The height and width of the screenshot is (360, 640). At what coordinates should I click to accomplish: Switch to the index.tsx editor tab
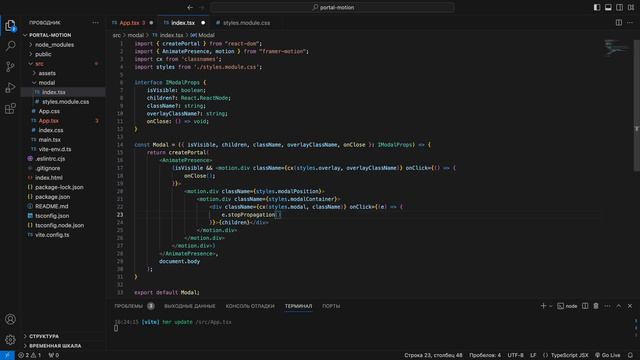click(183, 23)
